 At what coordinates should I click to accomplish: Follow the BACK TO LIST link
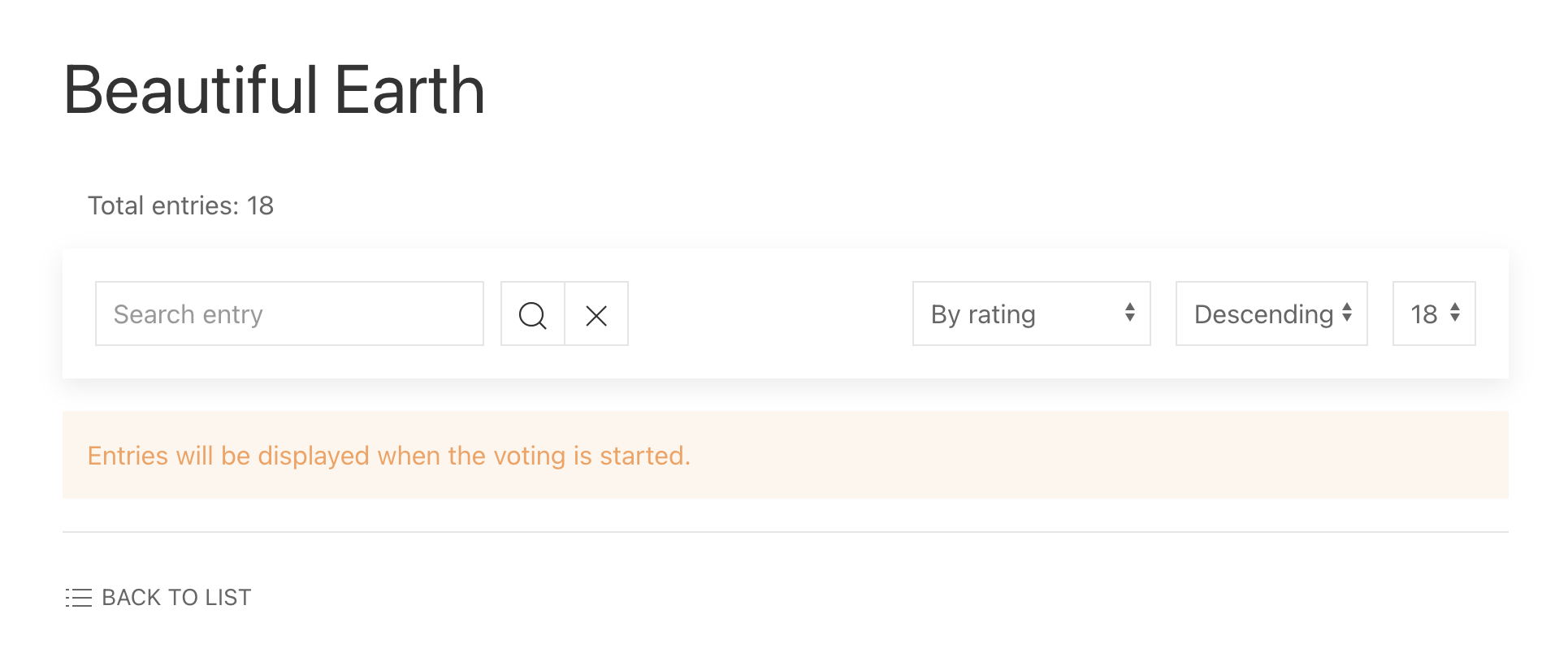tap(175, 597)
